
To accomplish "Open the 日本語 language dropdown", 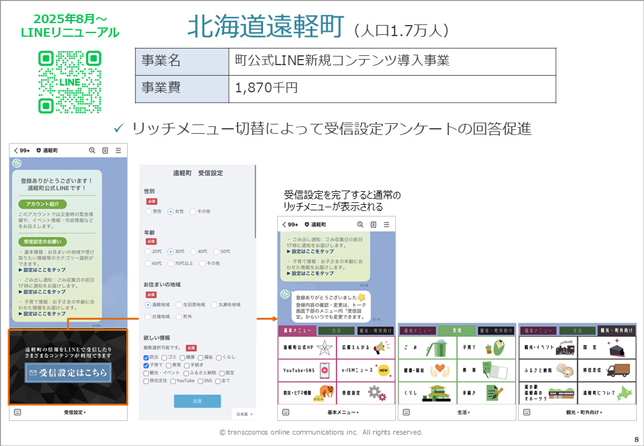I will coord(244,414).
